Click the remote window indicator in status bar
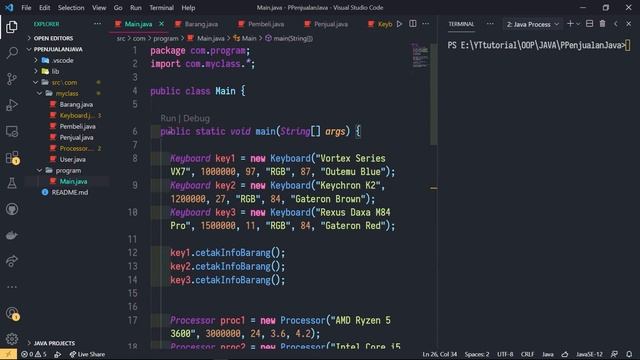The image size is (640, 360). click(8, 354)
